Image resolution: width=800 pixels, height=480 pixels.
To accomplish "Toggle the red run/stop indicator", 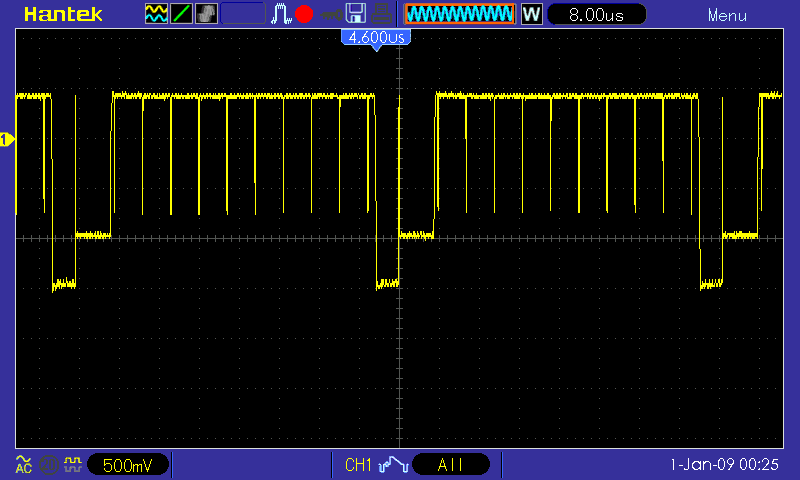I will click(x=304, y=14).
